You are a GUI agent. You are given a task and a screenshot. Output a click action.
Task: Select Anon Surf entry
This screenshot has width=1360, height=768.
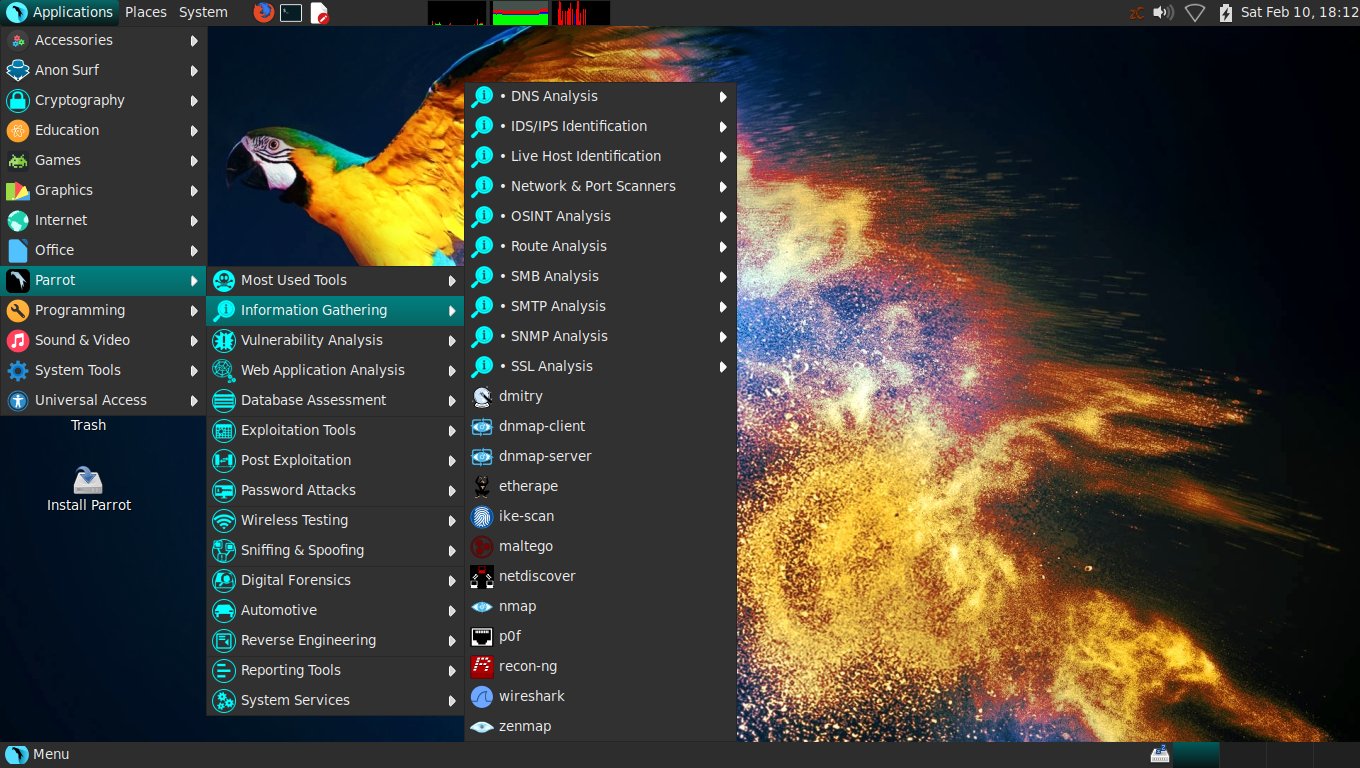click(x=104, y=70)
